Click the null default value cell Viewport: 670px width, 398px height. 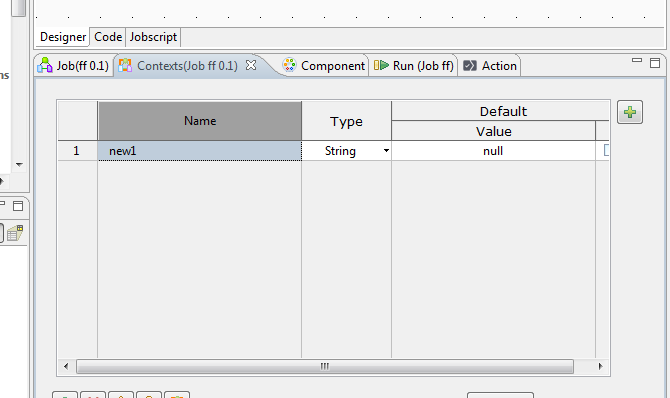493,151
